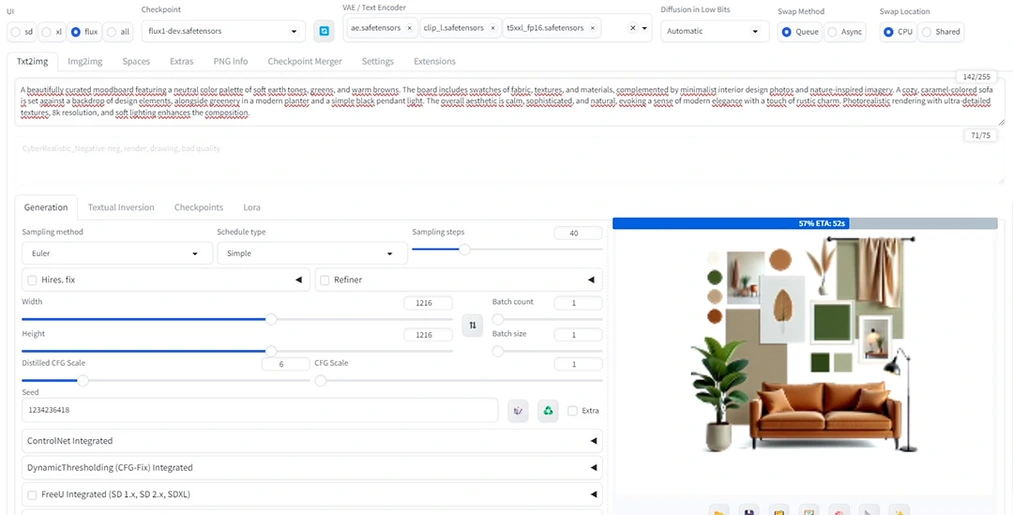
Task: Choose Queue swap method
Action: [786, 32]
